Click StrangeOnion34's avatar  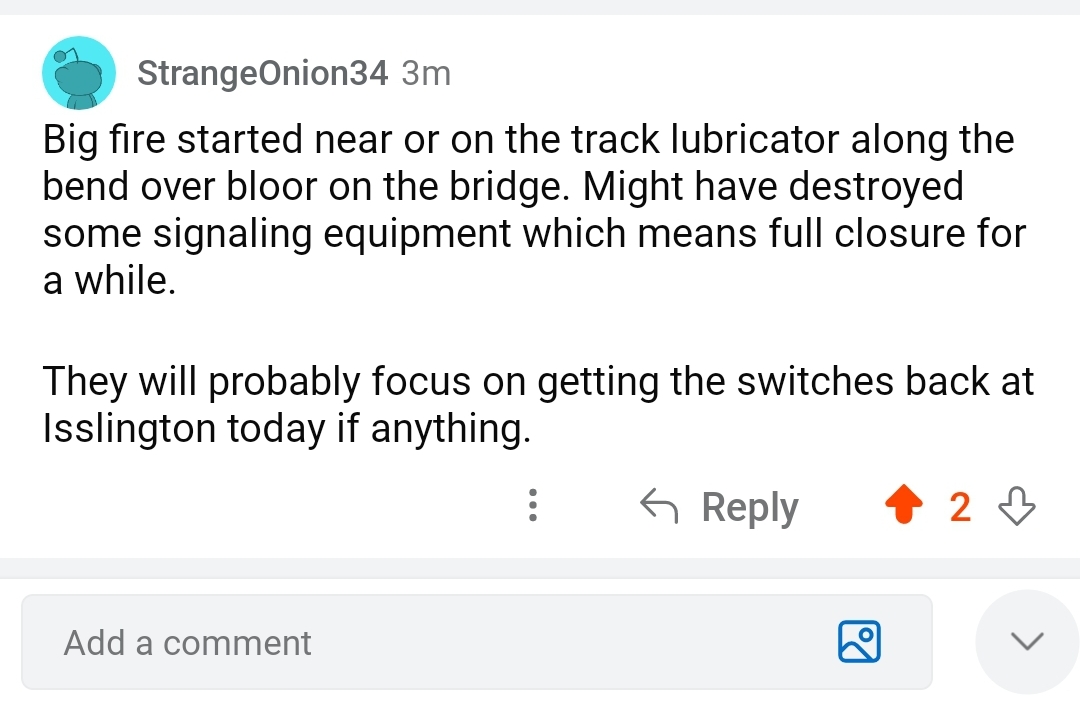tap(78, 72)
